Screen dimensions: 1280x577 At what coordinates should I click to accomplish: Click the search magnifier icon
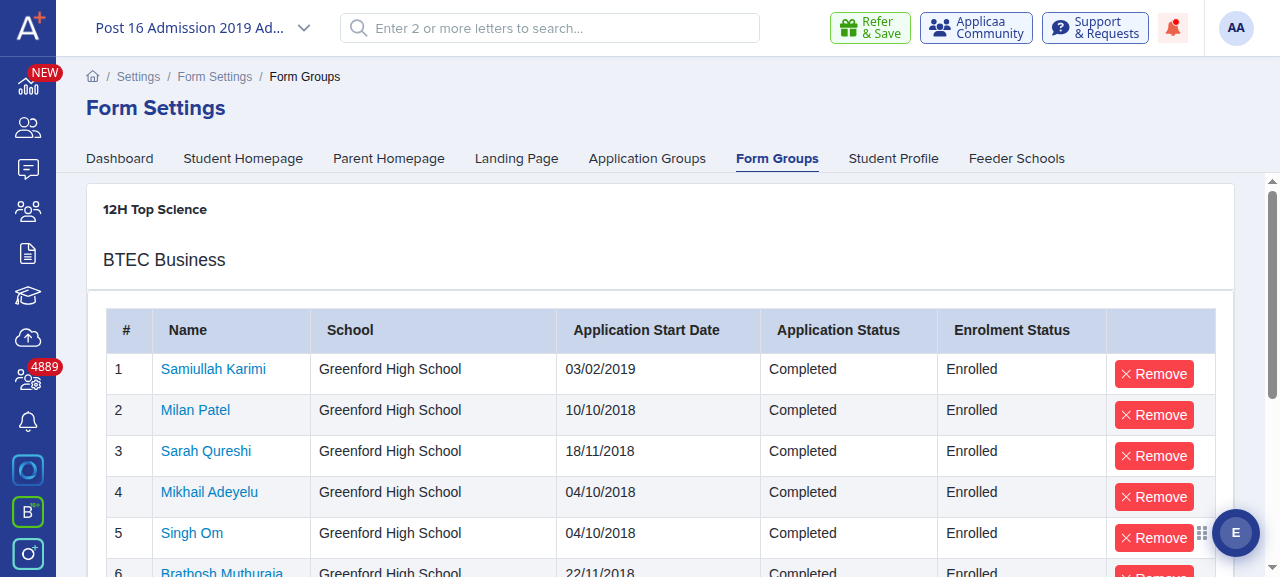click(358, 28)
